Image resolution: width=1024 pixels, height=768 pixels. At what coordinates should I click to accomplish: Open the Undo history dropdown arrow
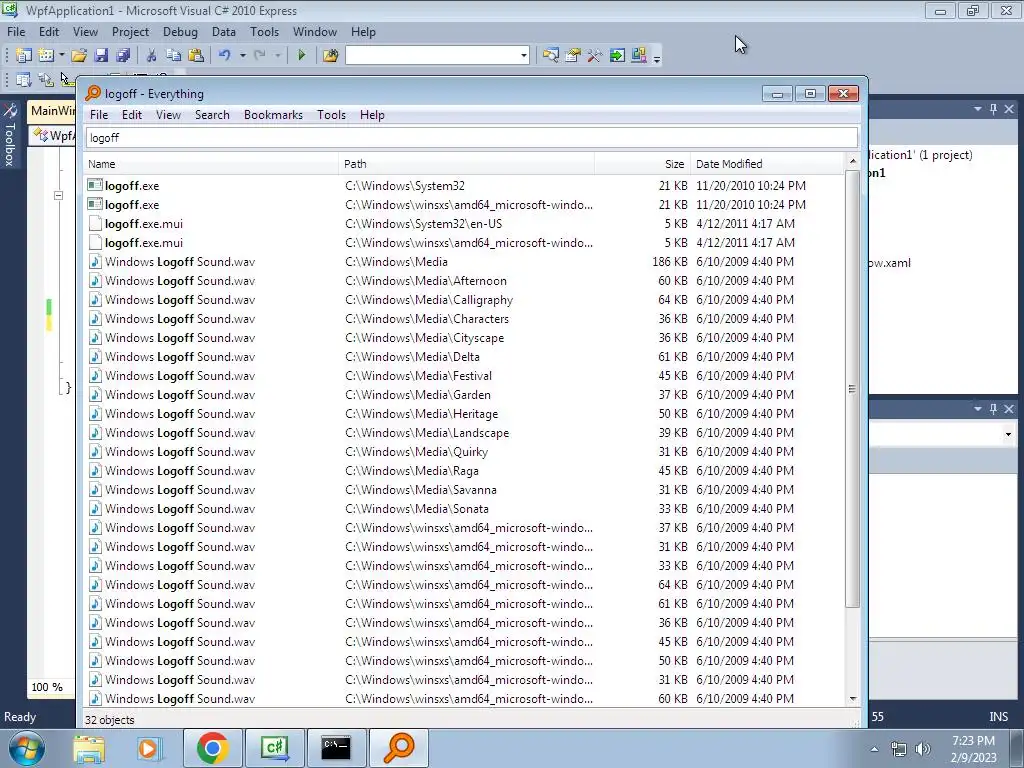[x=242, y=56]
